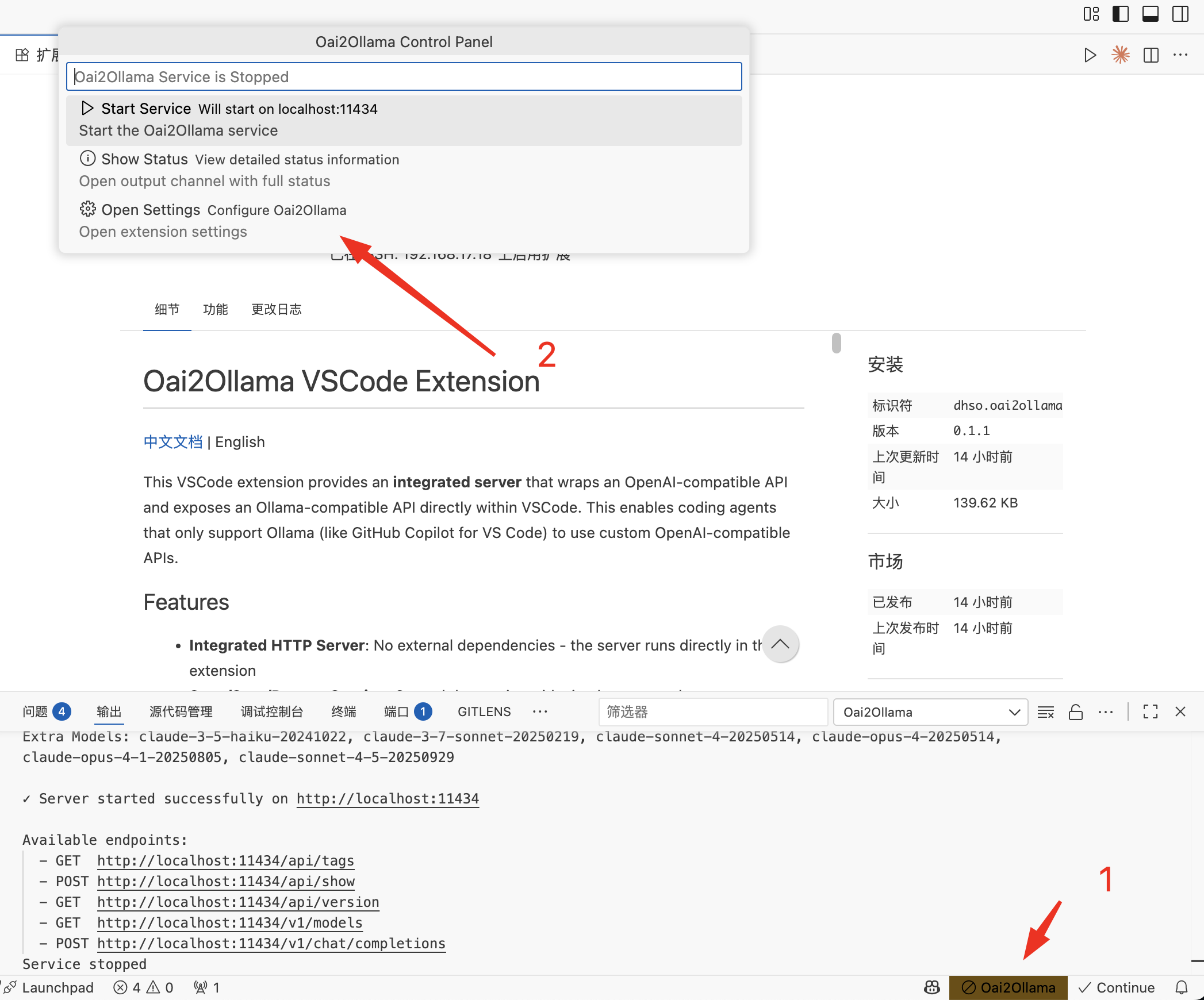Expand the panel tabs overflow menu
The width and height of the screenshot is (1204, 1000).
click(540, 711)
